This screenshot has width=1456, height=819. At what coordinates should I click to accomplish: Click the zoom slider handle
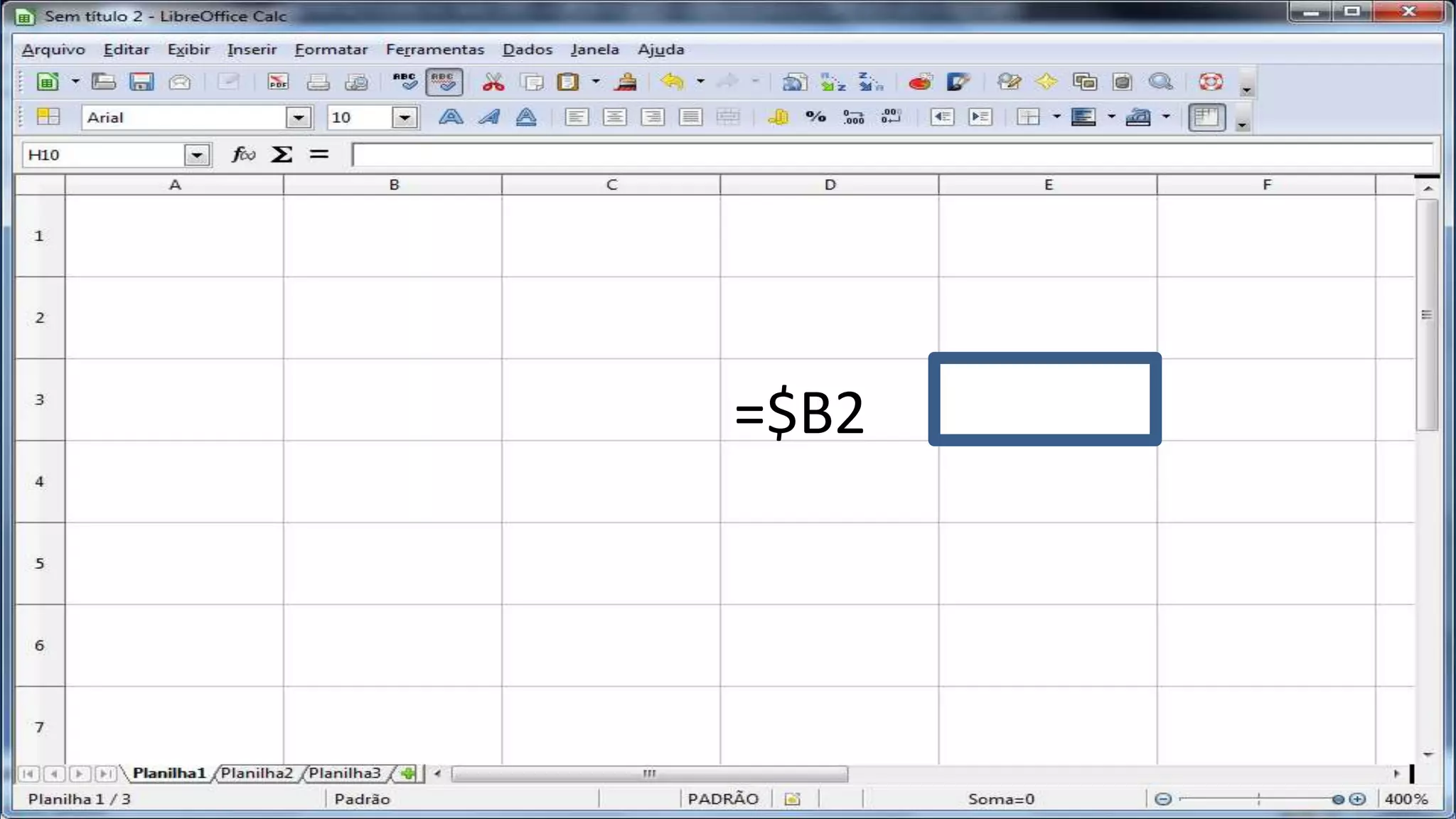click(1337, 799)
